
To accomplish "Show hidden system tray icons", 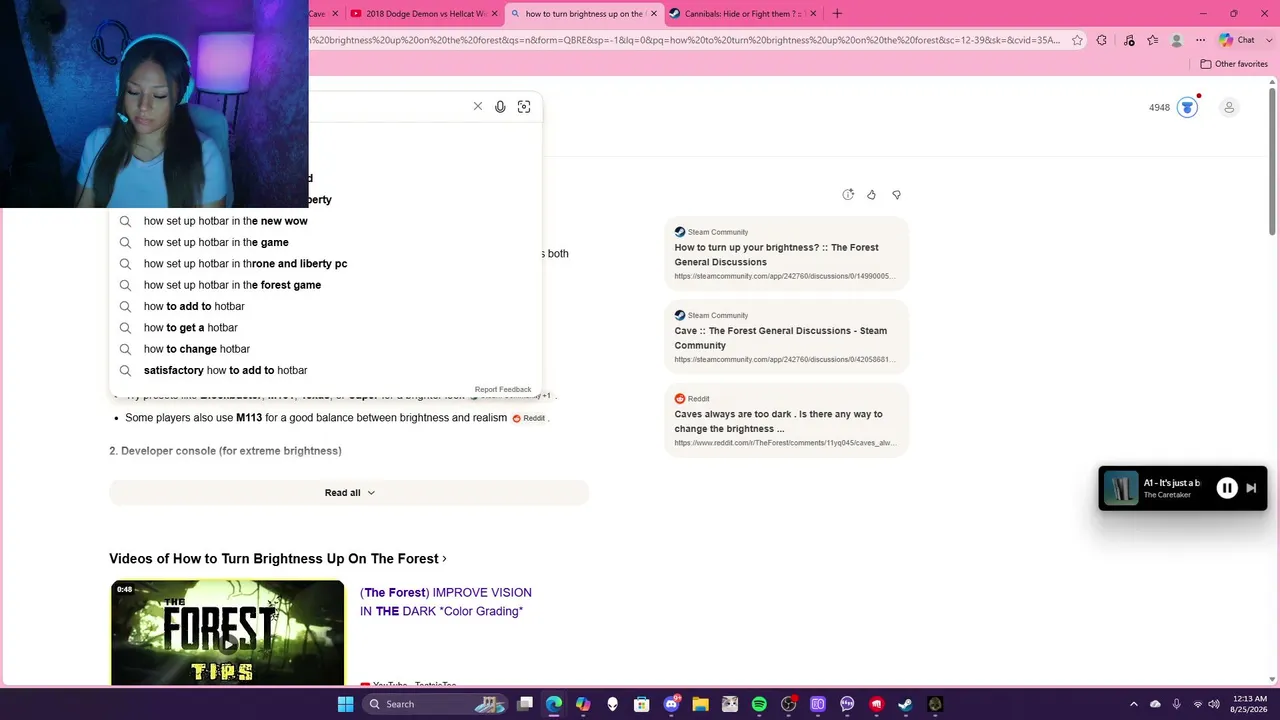I will 1133,704.
